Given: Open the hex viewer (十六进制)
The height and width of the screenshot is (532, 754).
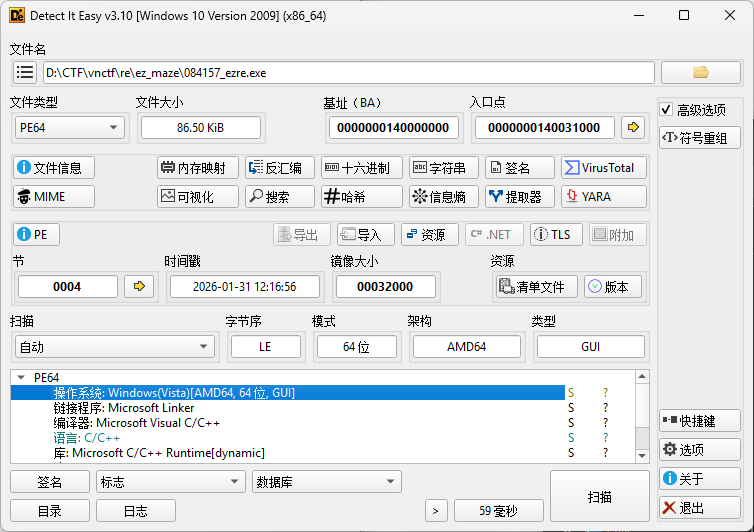Looking at the screenshot, I should pos(362,168).
